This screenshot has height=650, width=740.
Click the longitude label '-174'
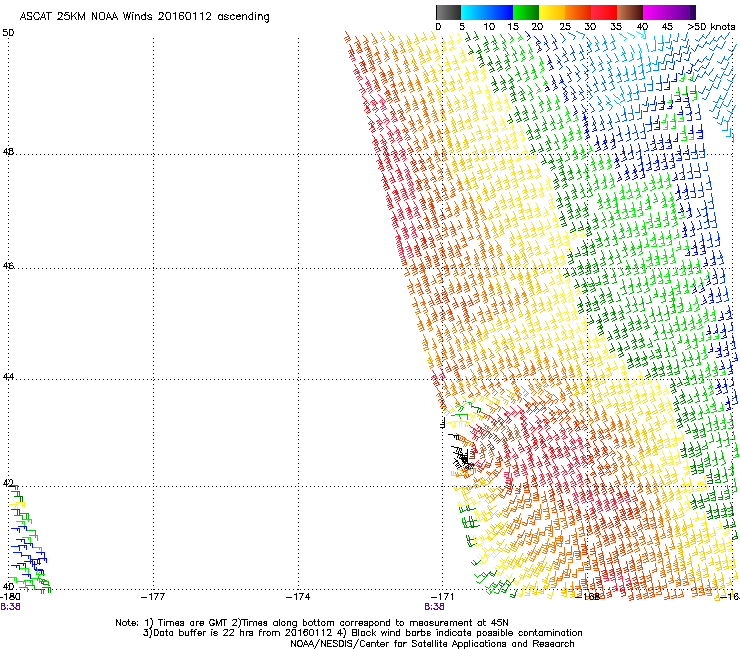coord(298,597)
